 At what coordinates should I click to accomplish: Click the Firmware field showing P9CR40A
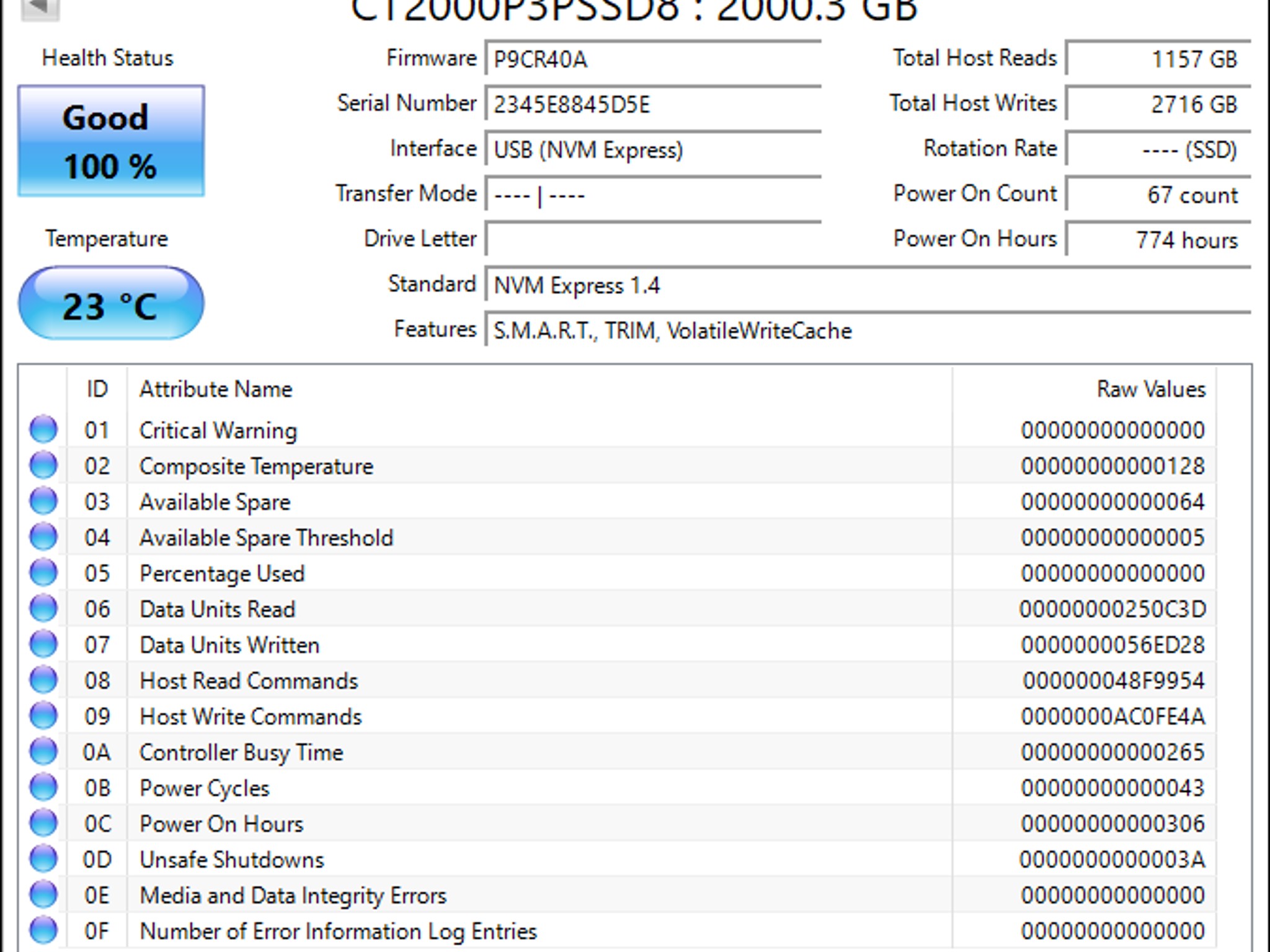click(x=654, y=58)
